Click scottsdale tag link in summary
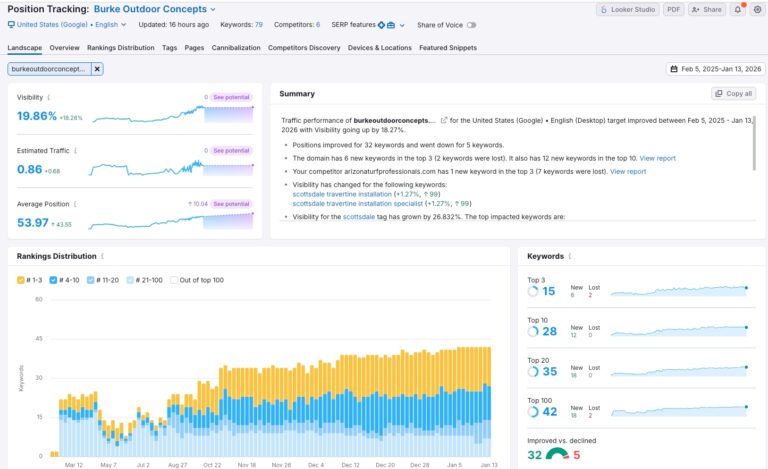Screen dimensions: 768x469 coord(359,216)
